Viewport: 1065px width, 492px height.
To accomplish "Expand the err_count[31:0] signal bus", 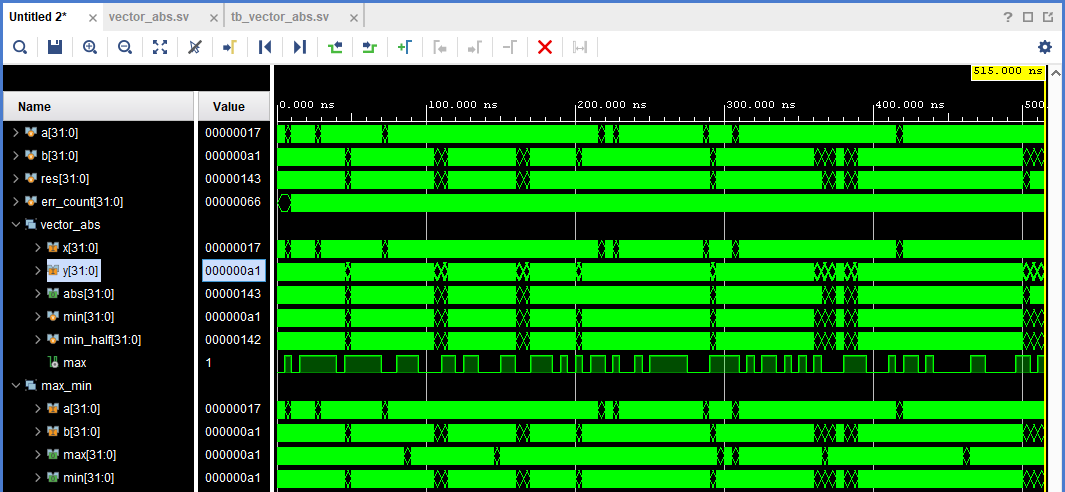I will 16,202.
